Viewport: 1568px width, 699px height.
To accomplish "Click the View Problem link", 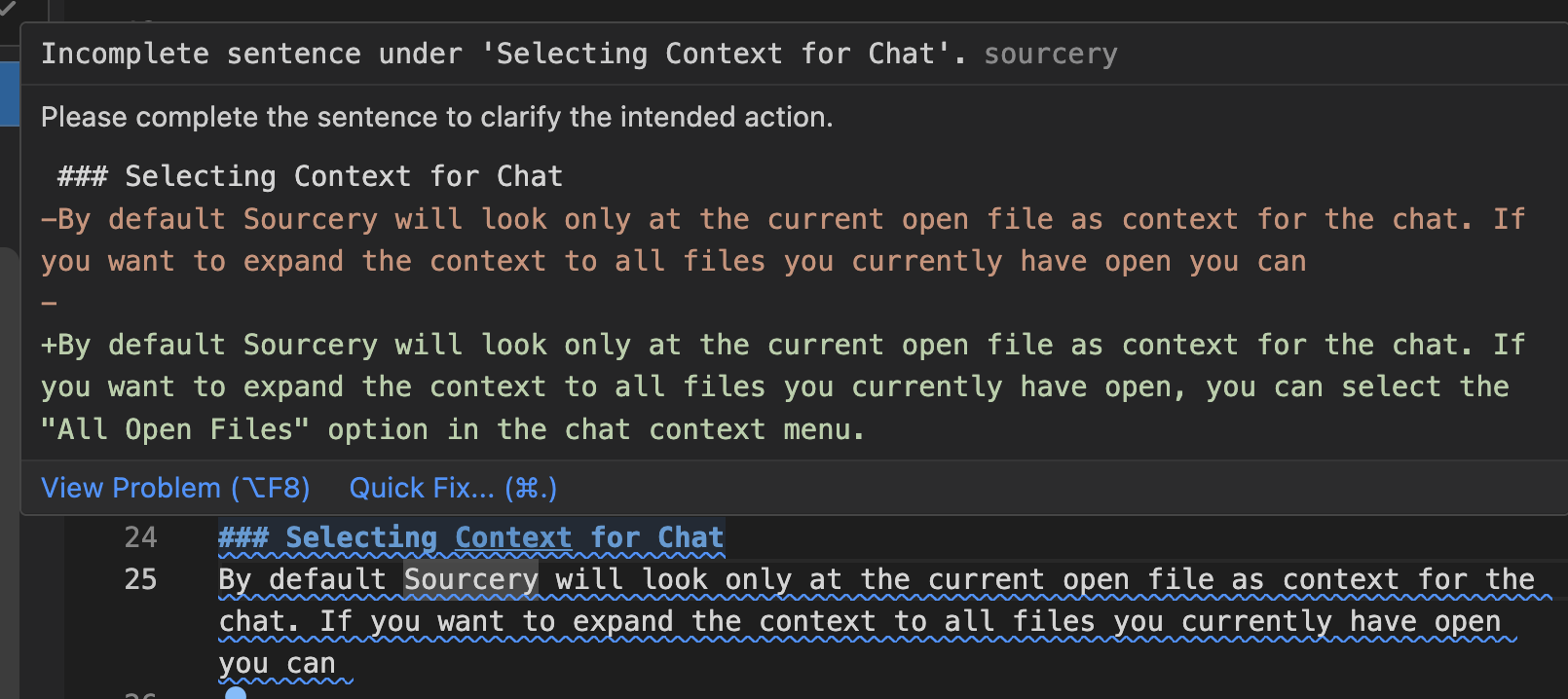I will (175, 488).
